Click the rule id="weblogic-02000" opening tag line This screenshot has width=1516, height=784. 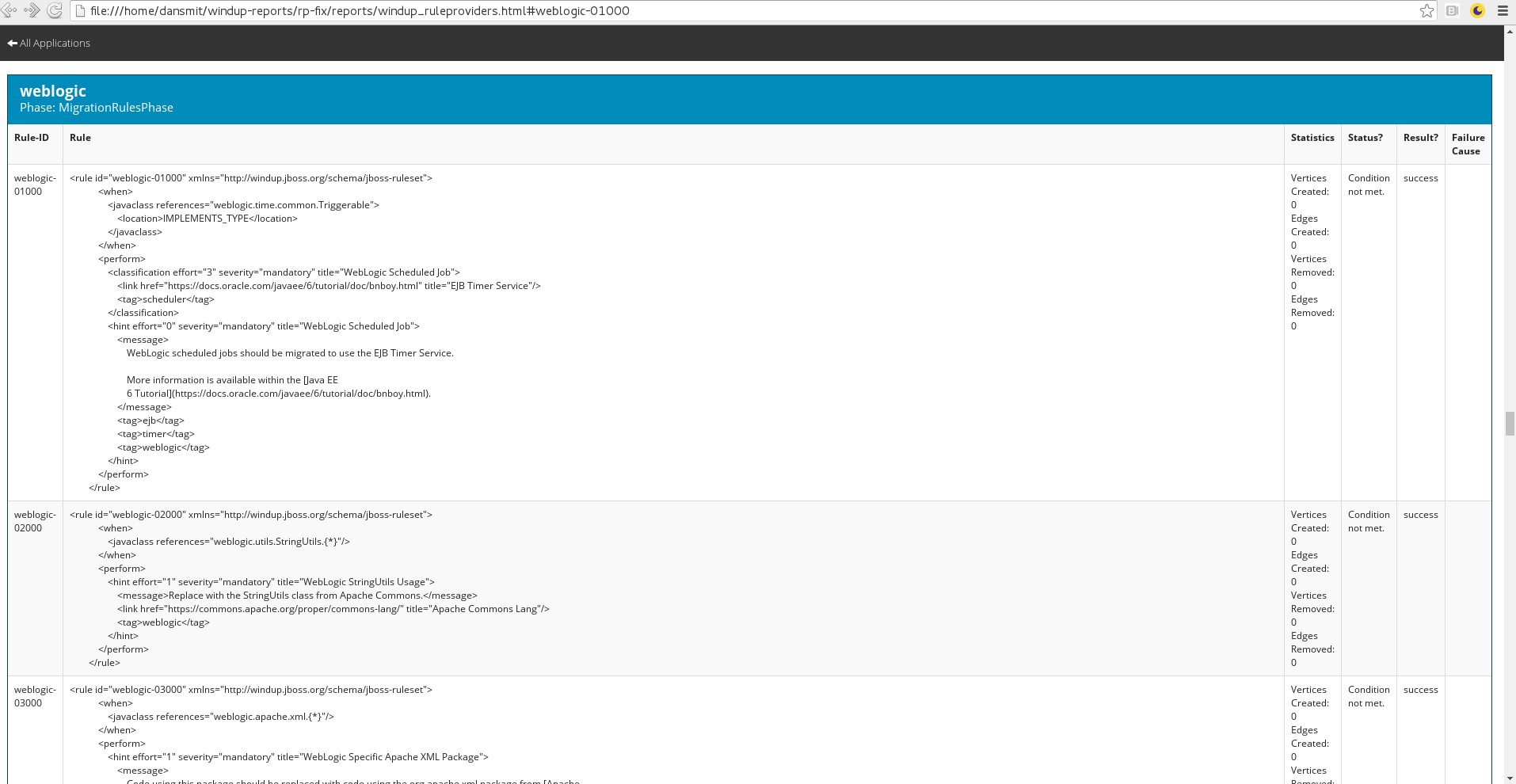pos(251,515)
